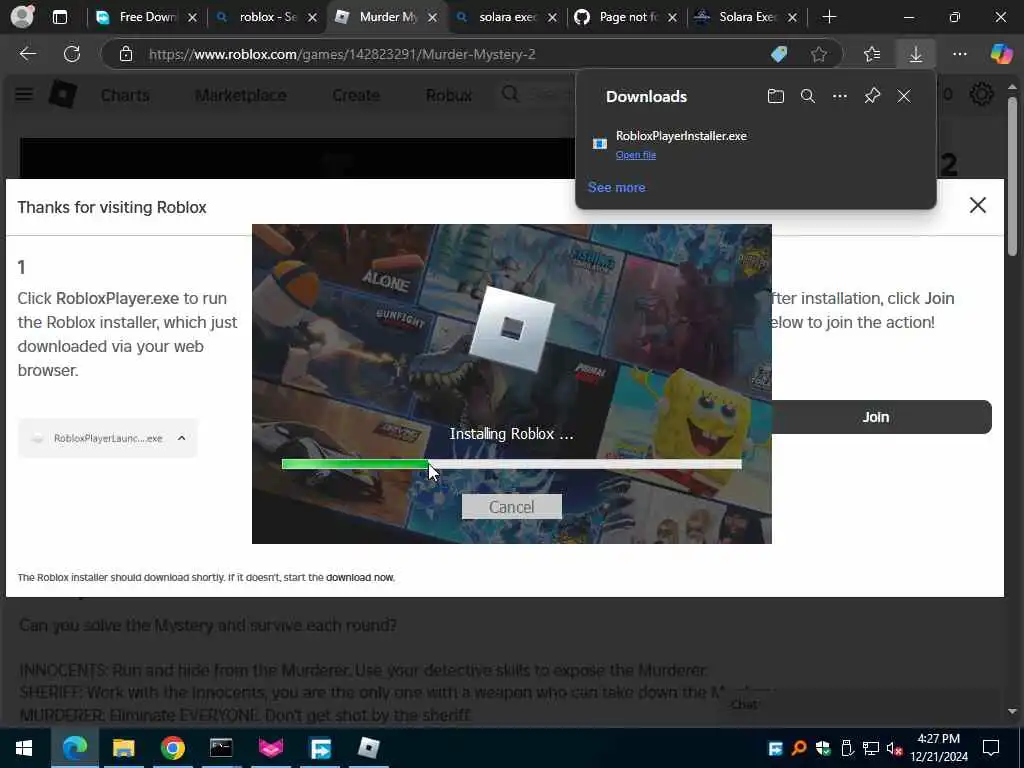
Task: Open the tab actions menu icon
Action: (59, 17)
